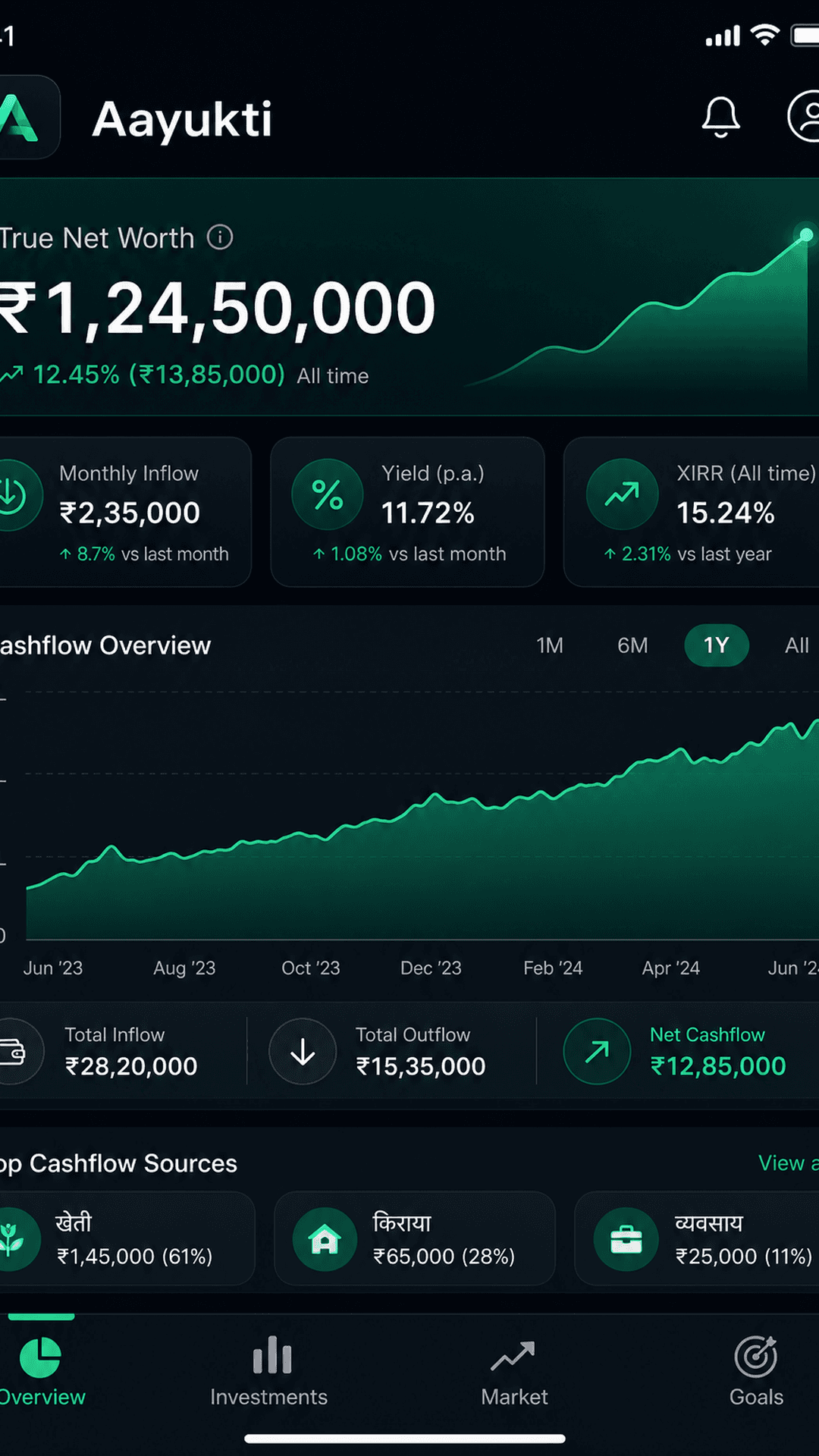The height and width of the screenshot is (1456, 819).
Task: Select the 6M time range
Action: [632, 645]
